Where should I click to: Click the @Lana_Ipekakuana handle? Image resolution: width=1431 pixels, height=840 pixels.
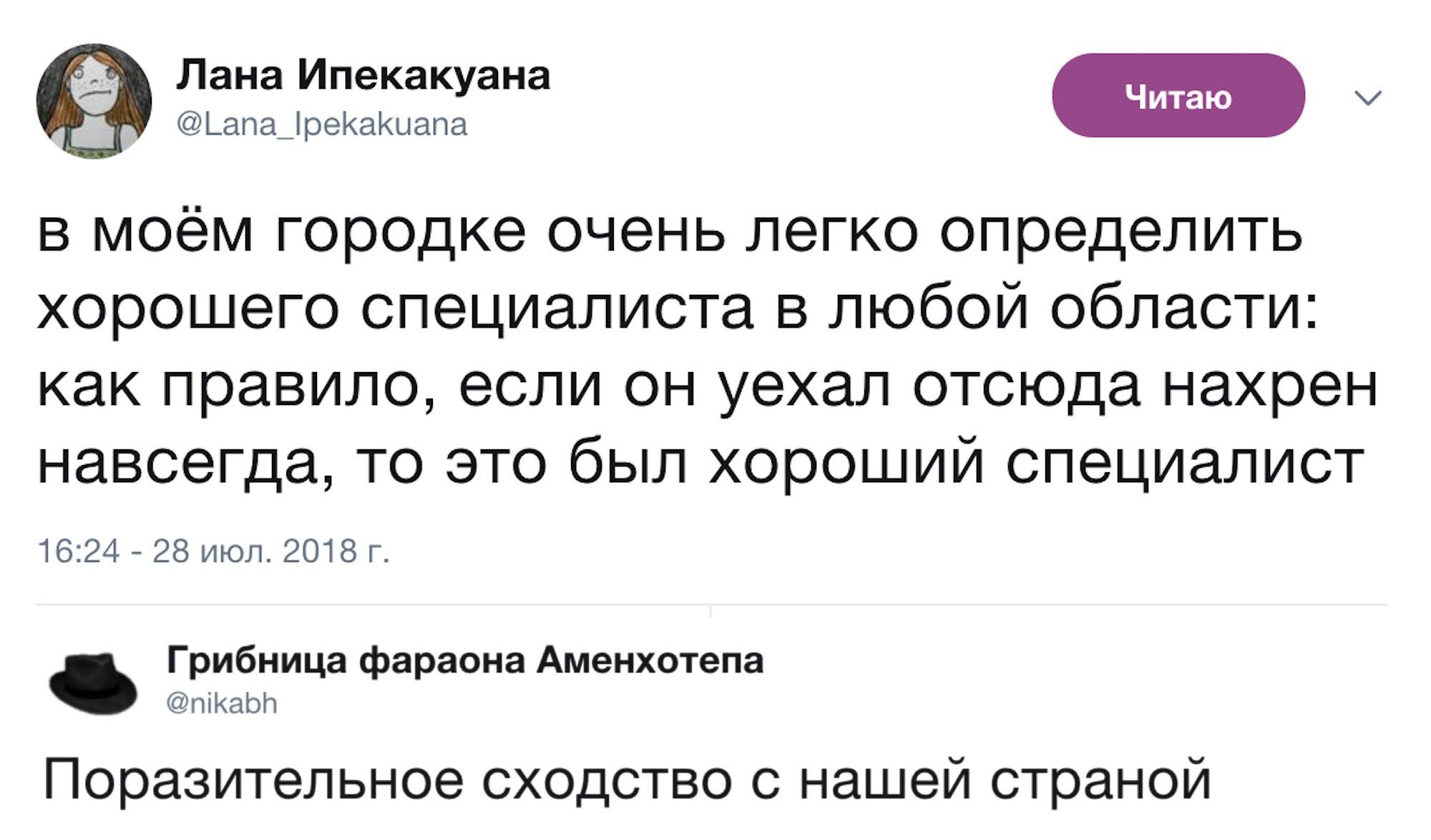[321, 124]
